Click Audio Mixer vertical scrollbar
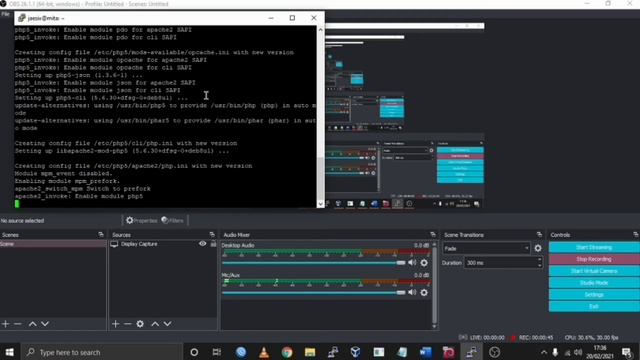640x360 pixels. click(434, 285)
